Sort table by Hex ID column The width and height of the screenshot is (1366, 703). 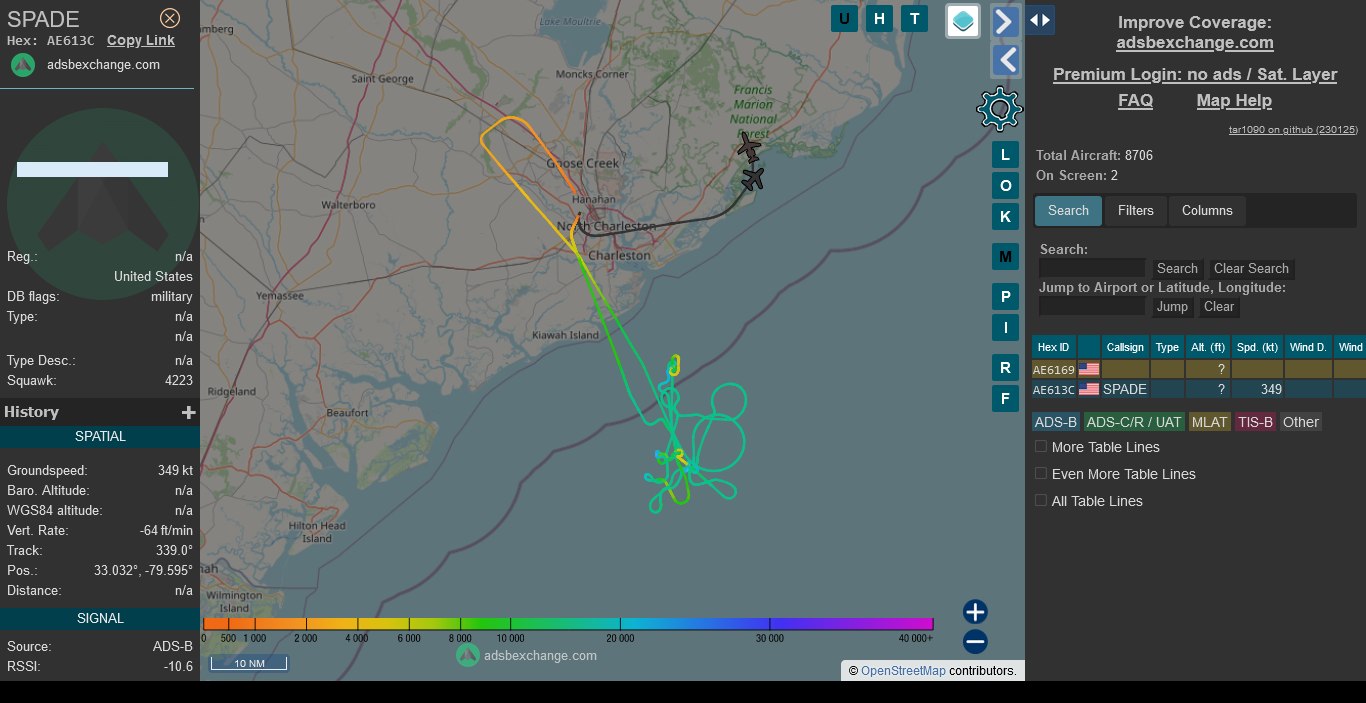(x=1054, y=347)
